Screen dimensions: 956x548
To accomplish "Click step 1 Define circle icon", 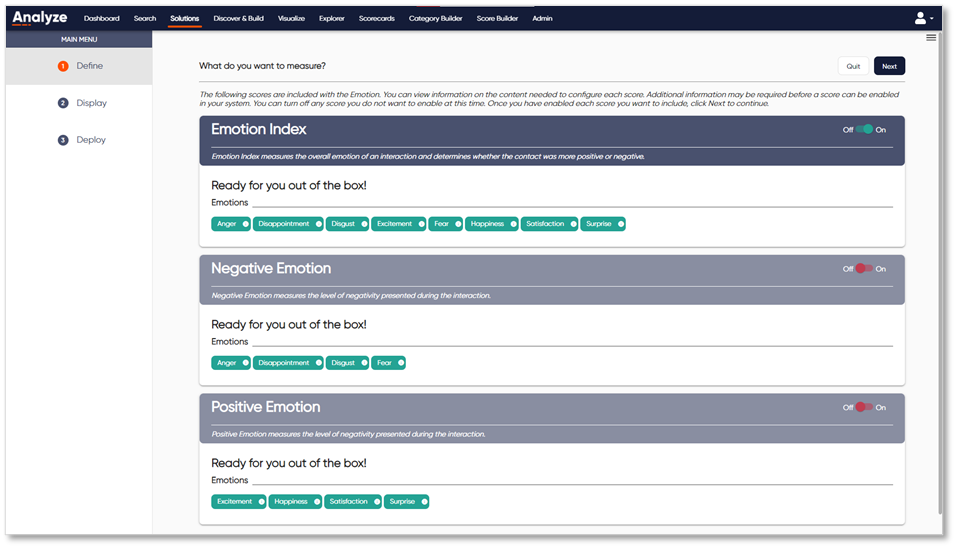I will point(63,66).
